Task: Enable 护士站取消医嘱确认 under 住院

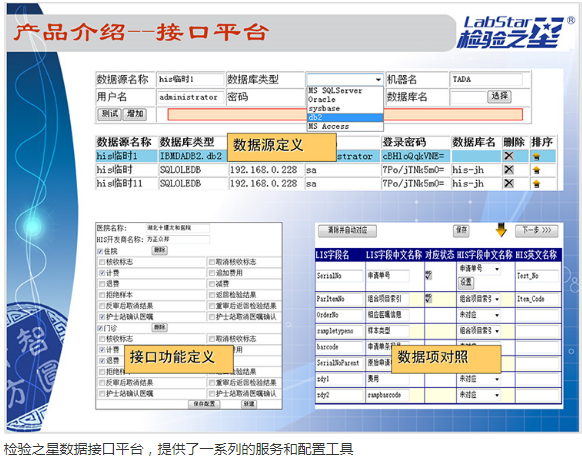Action: (x=212, y=317)
